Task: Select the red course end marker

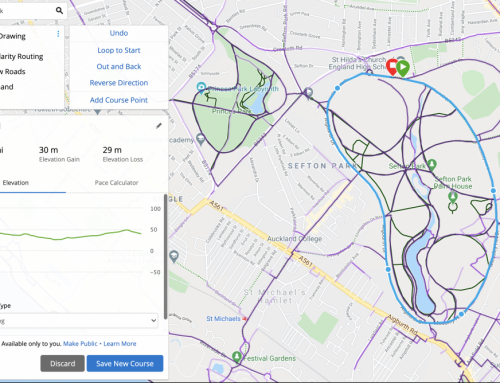Action: click(392, 67)
